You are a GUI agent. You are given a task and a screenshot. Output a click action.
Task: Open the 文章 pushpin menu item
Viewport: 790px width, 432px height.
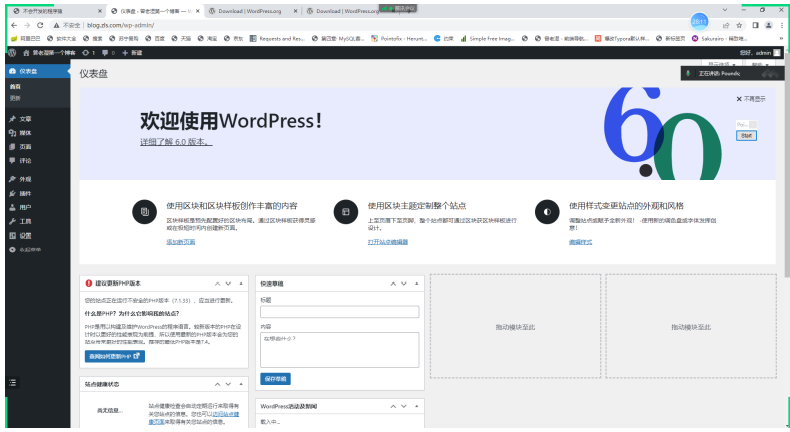(x=38, y=119)
